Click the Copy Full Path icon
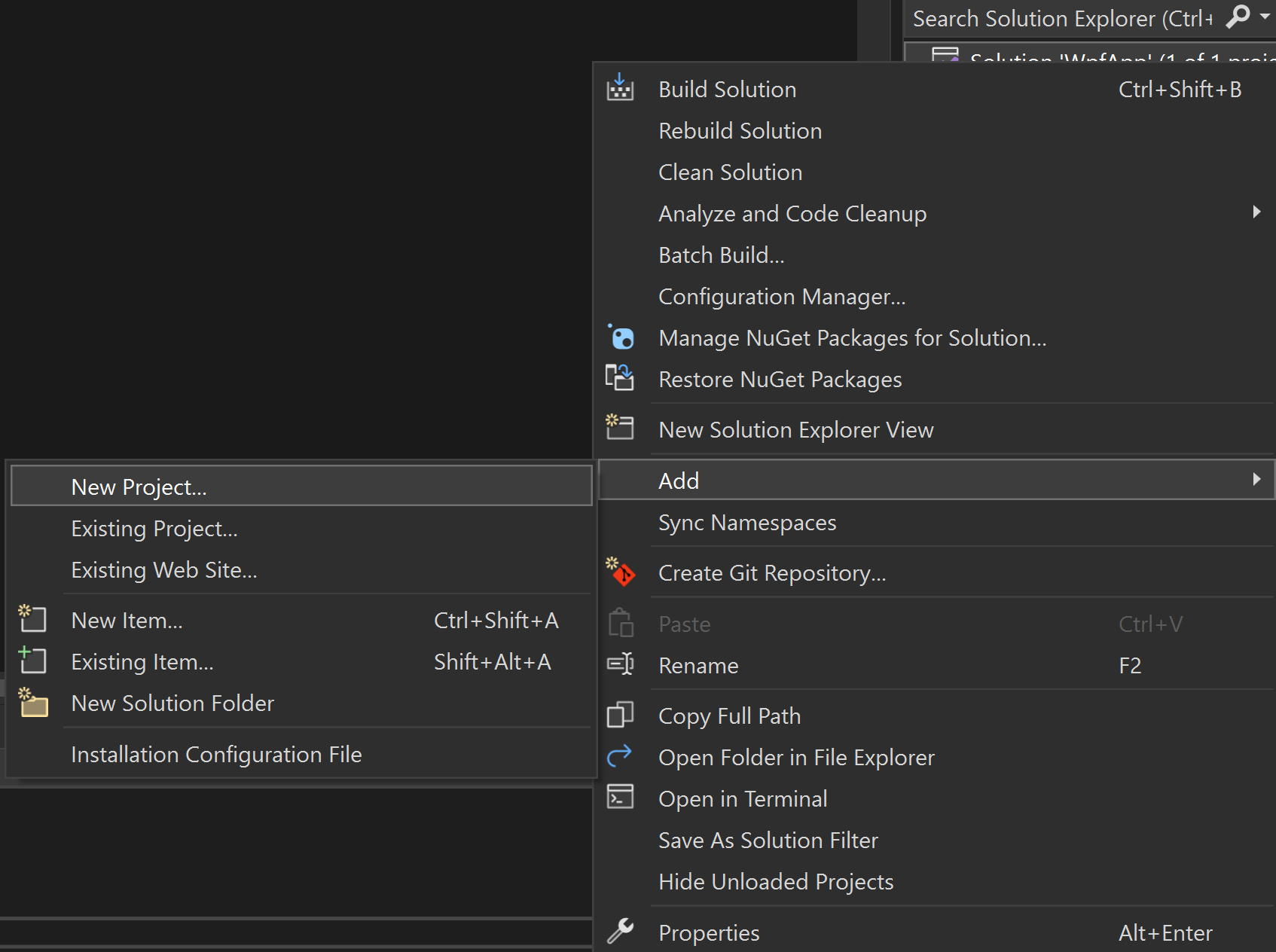This screenshot has height=952, width=1276. [x=620, y=715]
